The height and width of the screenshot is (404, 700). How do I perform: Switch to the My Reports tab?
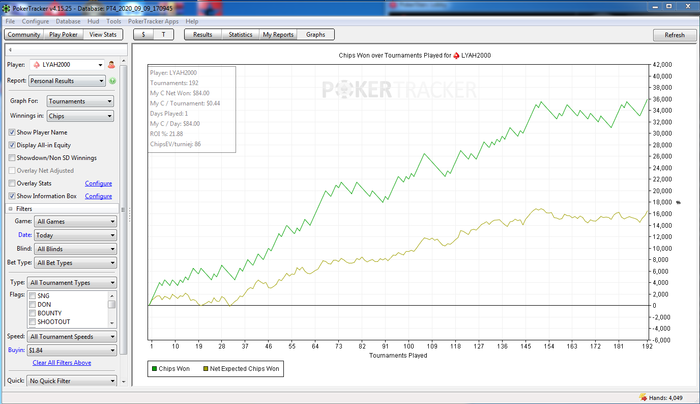(x=278, y=34)
